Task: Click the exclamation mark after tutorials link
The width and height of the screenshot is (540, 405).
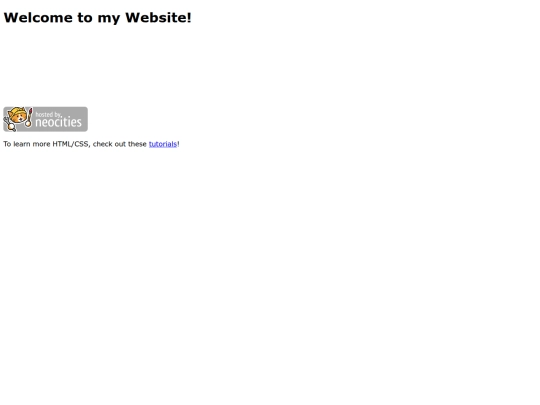Action: (178, 144)
